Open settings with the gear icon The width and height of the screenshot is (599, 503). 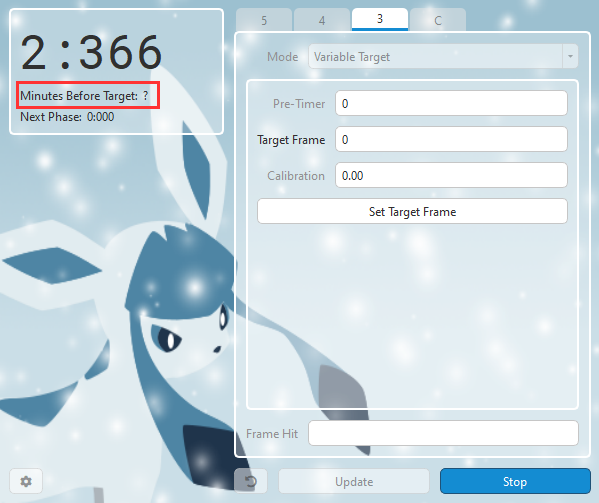26,481
